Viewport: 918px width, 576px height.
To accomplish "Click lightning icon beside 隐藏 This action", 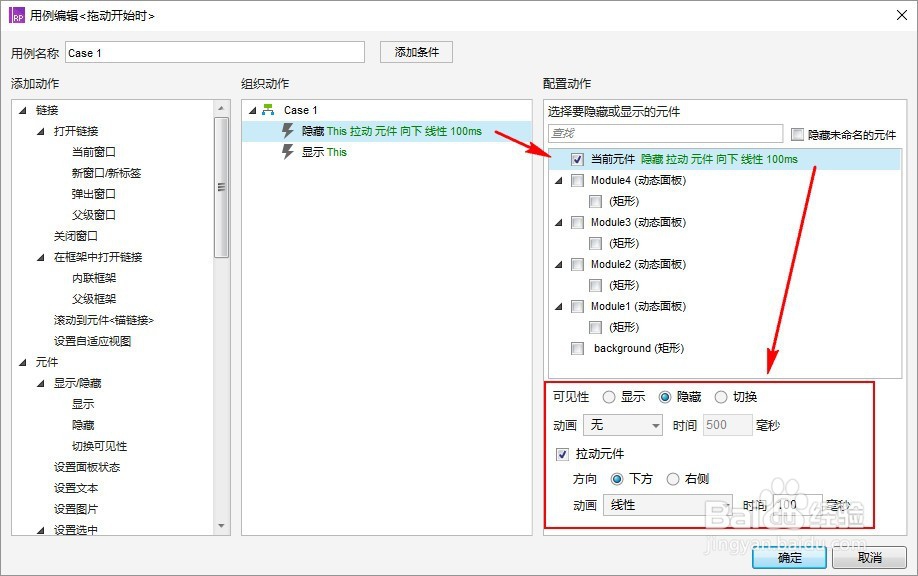I will pos(287,131).
